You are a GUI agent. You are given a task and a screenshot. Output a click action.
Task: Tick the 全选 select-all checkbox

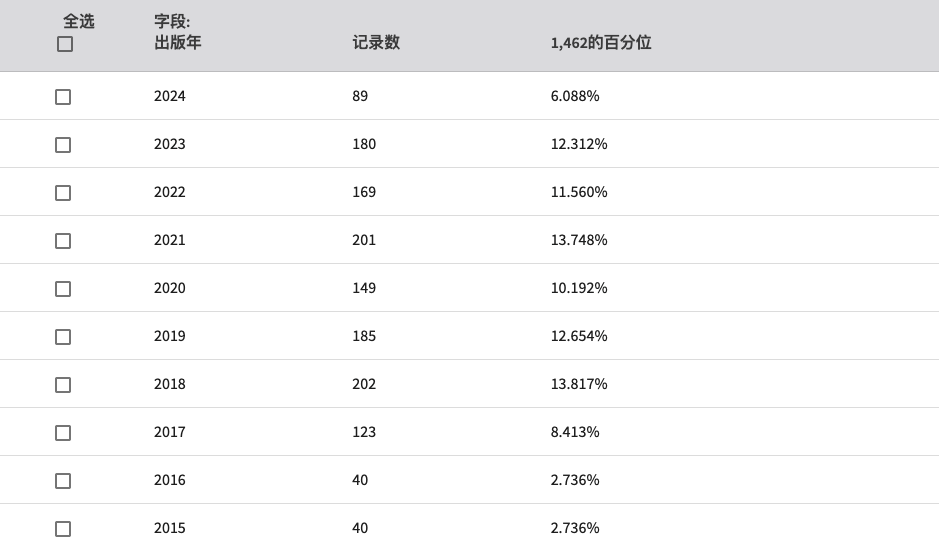click(65, 44)
